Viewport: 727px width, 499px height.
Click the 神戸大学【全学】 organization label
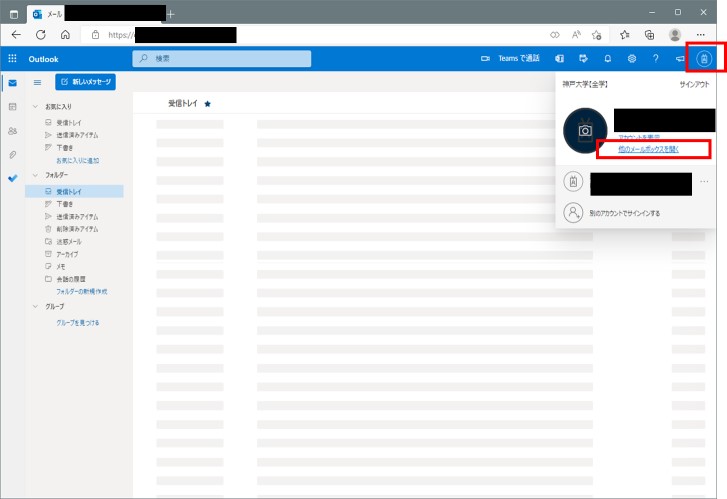click(585, 84)
